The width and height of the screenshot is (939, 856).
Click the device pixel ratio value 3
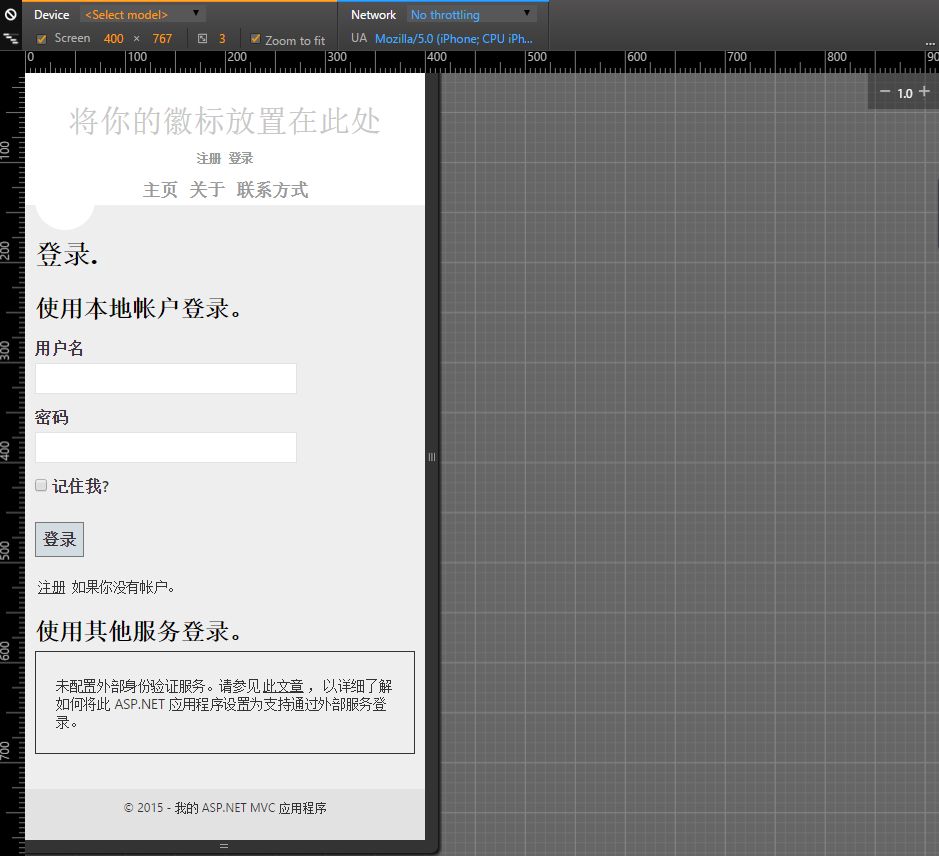tap(222, 39)
